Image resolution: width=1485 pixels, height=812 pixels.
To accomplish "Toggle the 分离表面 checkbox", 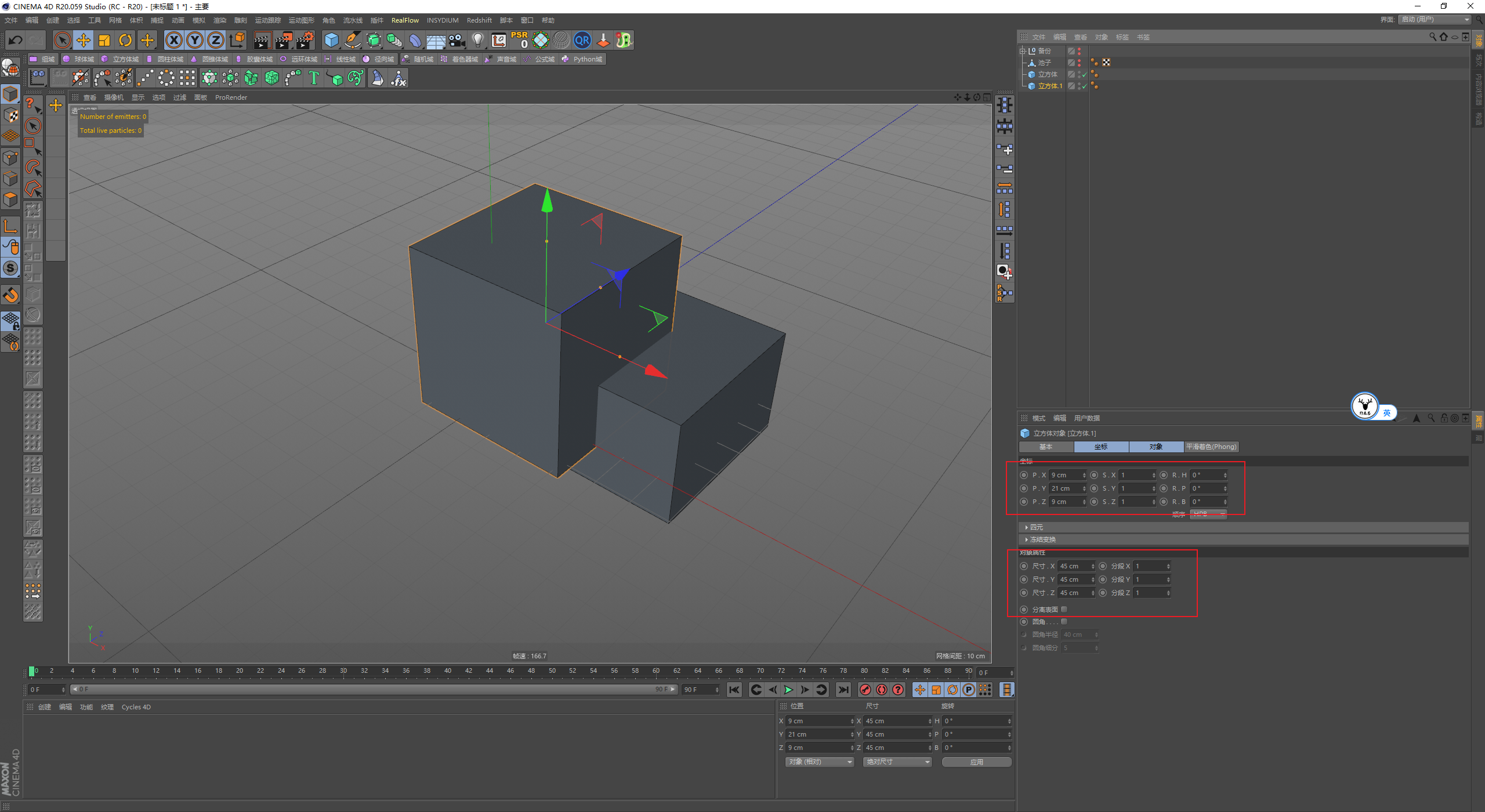I will click(1064, 609).
